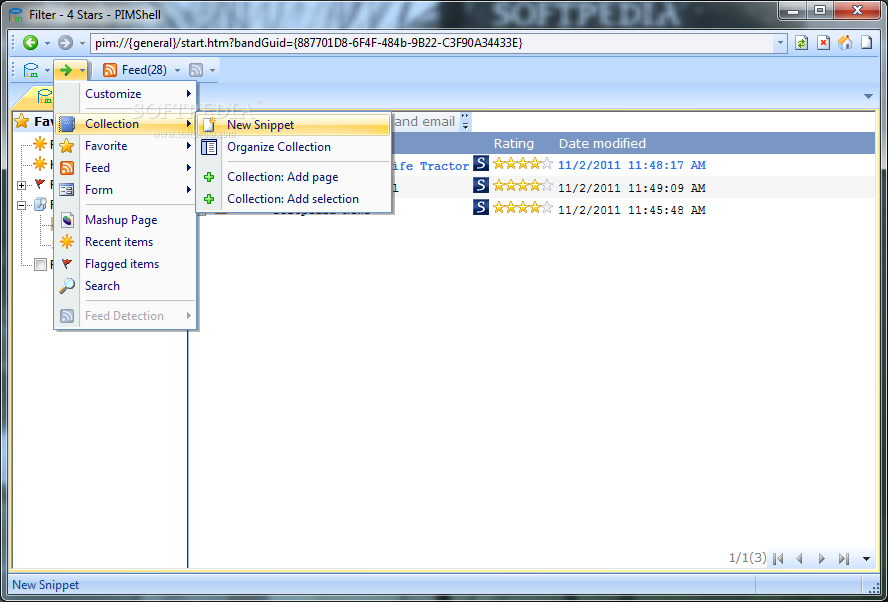Screen dimensions: 888x602
Task: Choose Flagged items from the menu
Action: 126,264
